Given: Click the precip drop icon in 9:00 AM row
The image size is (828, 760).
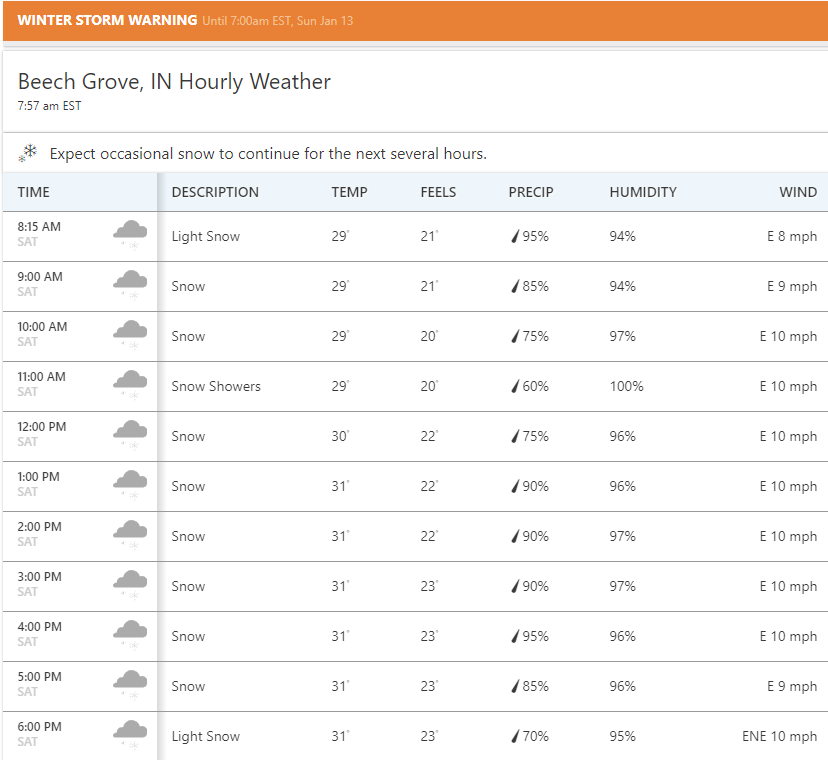Looking at the screenshot, I should click(x=516, y=286).
